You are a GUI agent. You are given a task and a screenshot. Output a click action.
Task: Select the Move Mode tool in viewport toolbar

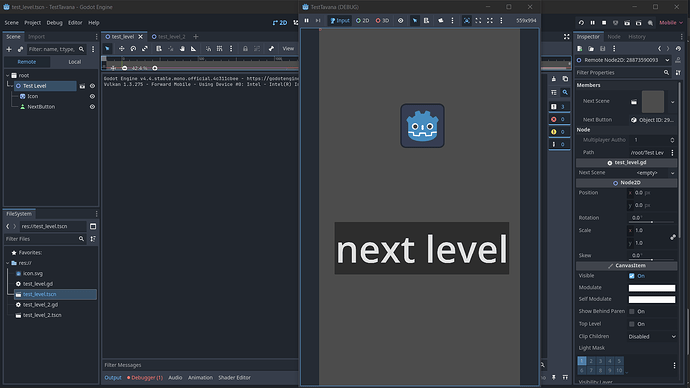pos(121,48)
